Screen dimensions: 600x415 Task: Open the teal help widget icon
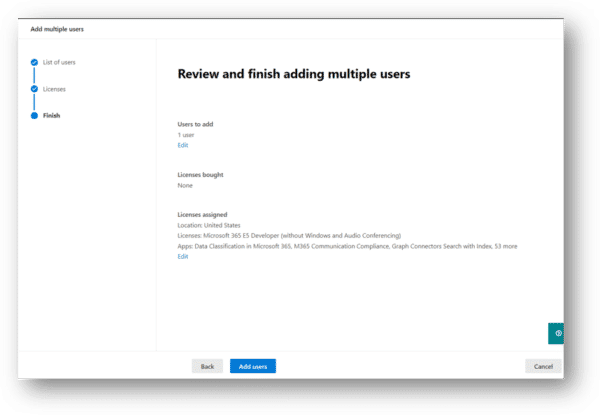tap(557, 333)
